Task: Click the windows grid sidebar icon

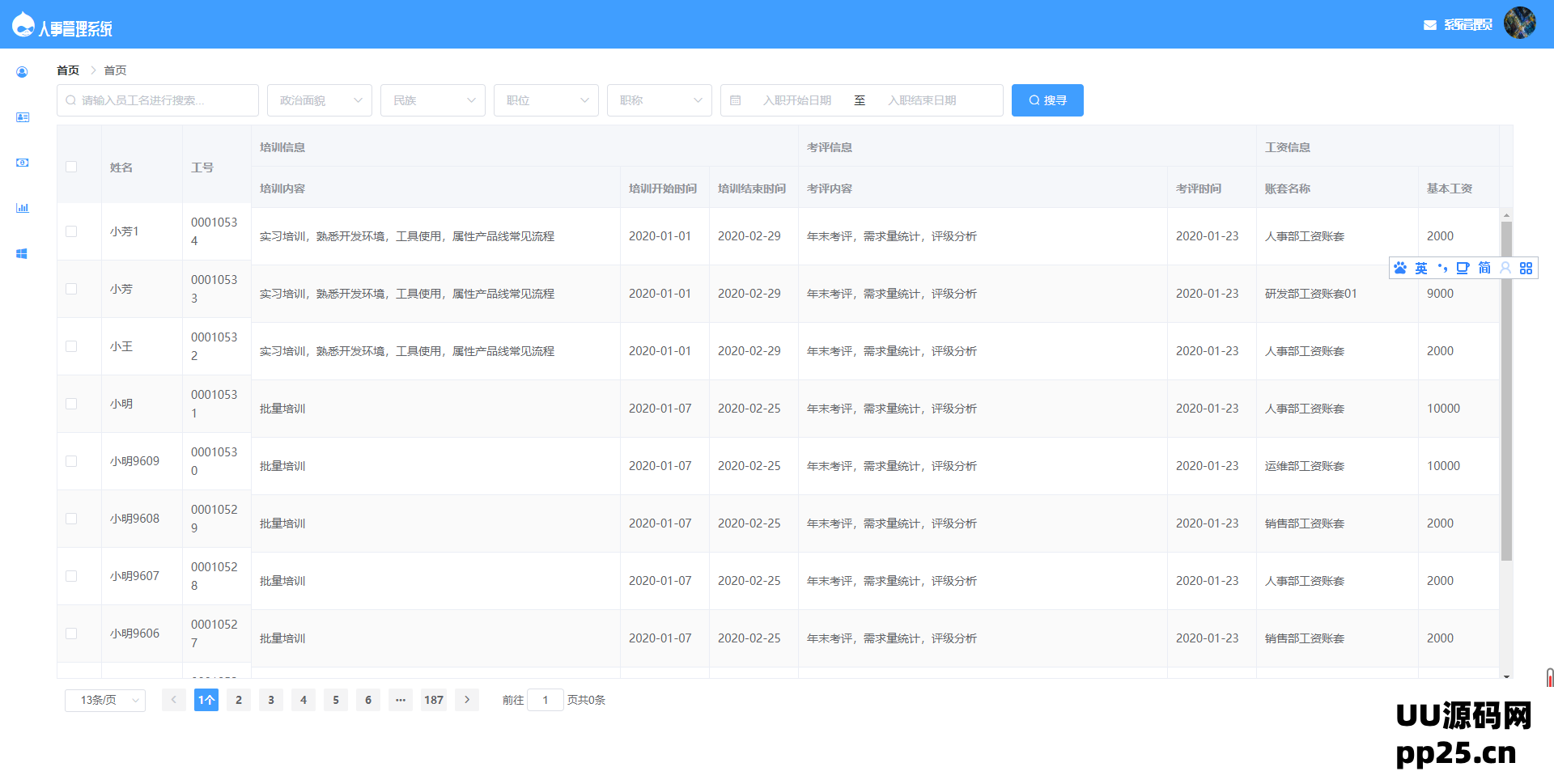Action: (22, 253)
